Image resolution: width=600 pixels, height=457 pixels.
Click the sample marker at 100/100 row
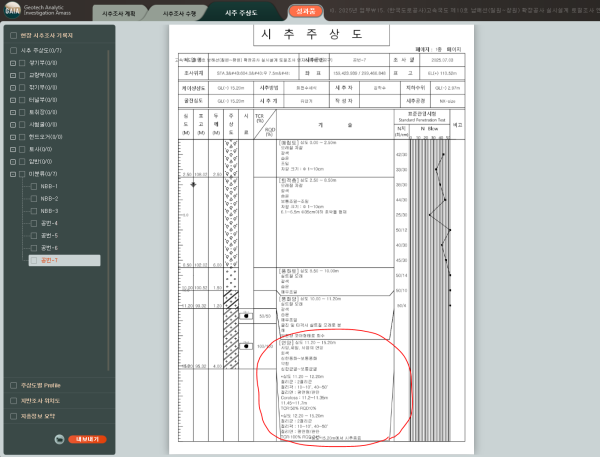(246, 346)
